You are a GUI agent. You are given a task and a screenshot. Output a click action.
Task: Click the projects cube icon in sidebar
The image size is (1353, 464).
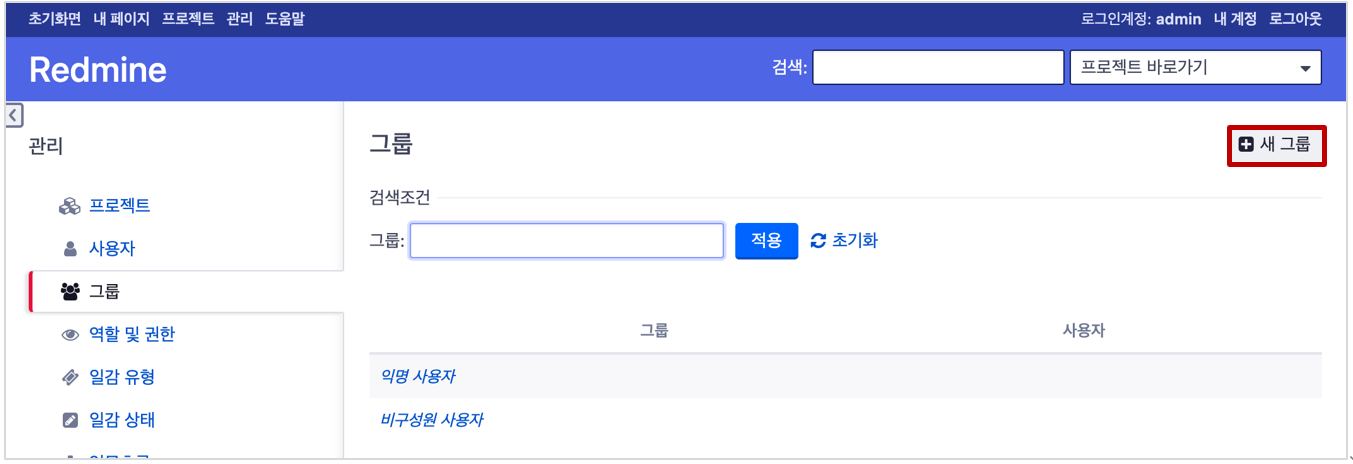pos(70,206)
